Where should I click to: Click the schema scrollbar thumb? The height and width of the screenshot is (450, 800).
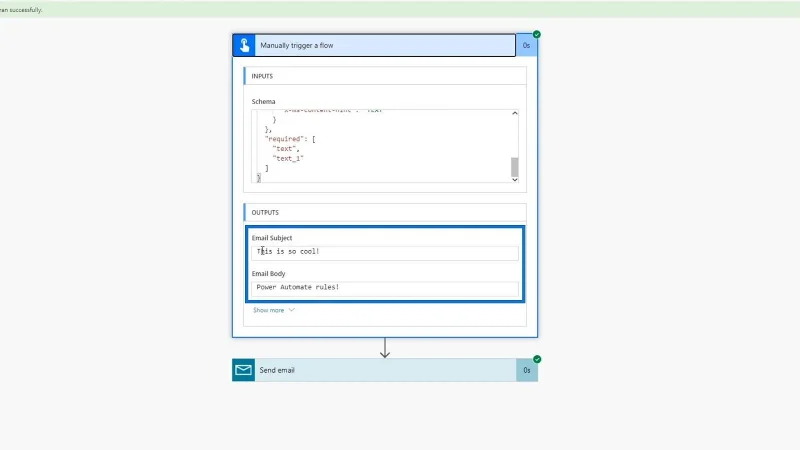click(x=515, y=167)
